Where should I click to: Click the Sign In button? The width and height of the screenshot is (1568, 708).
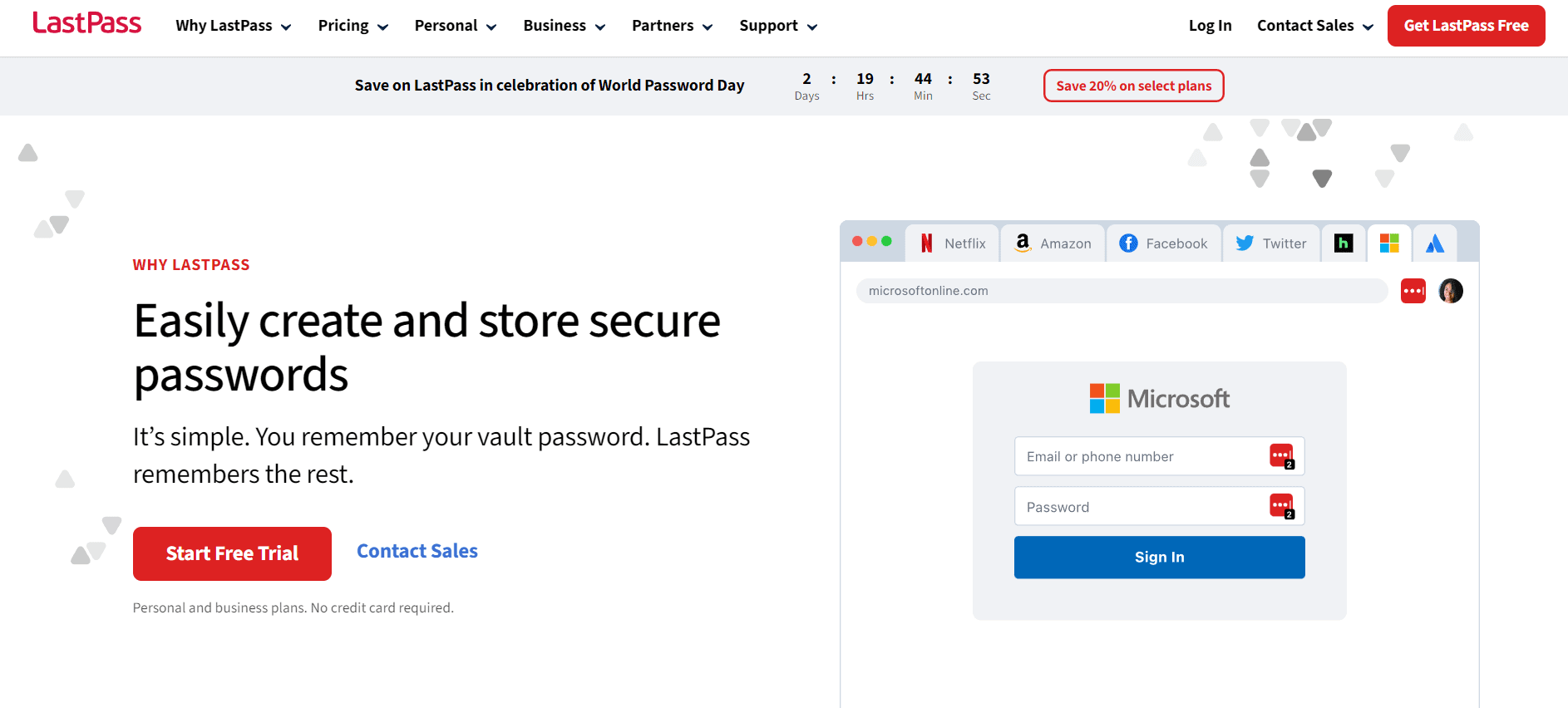(1160, 557)
